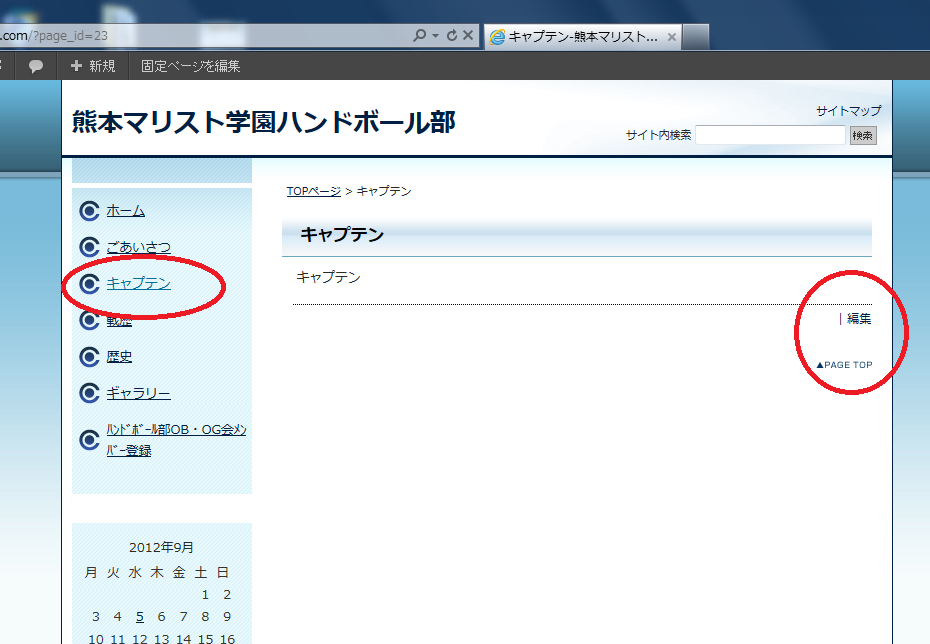Click the icon beside ごあいさつ
Viewport: 930px width, 644px height.
90,247
